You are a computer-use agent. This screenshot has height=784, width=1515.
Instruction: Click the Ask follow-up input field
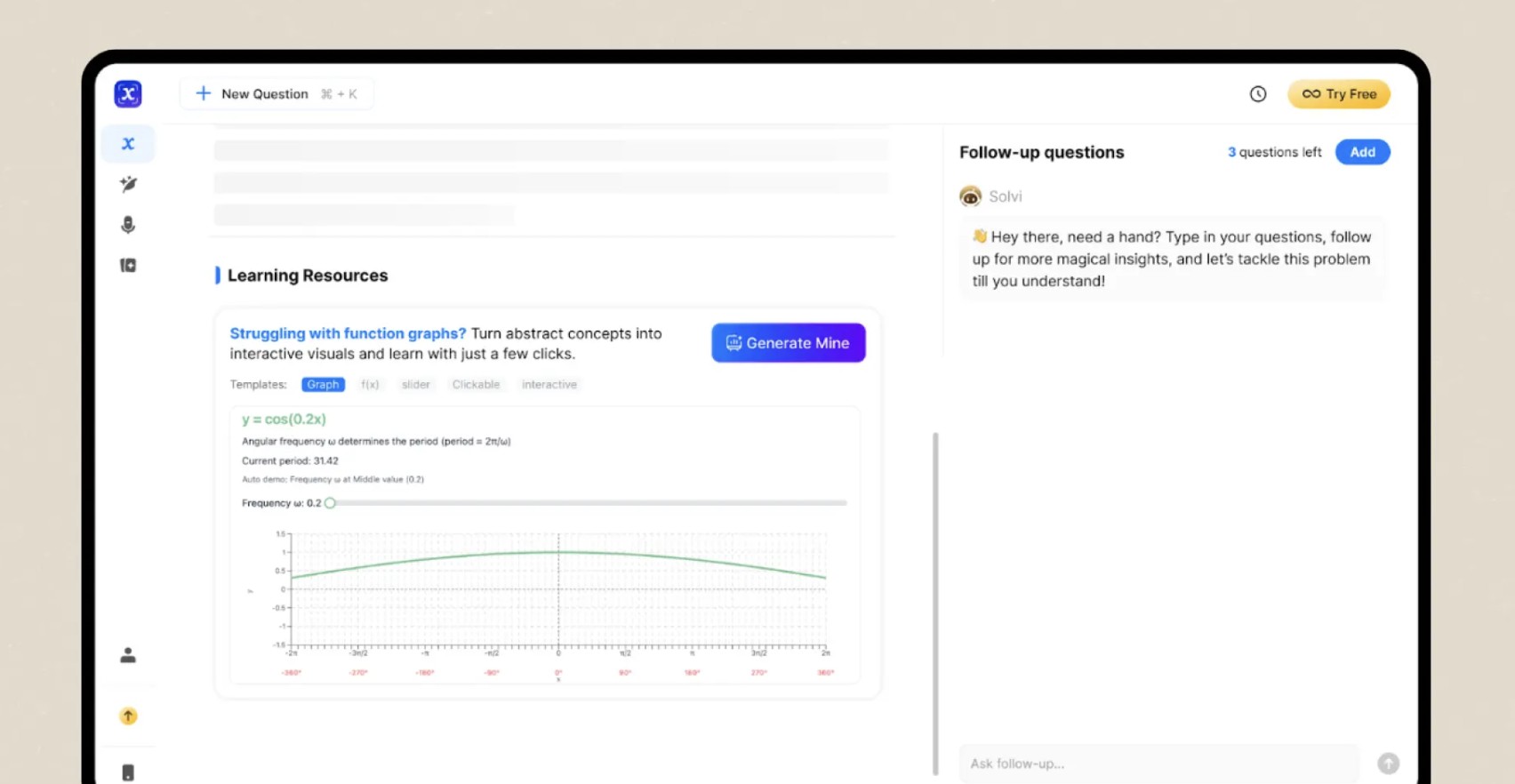click(x=1159, y=763)
